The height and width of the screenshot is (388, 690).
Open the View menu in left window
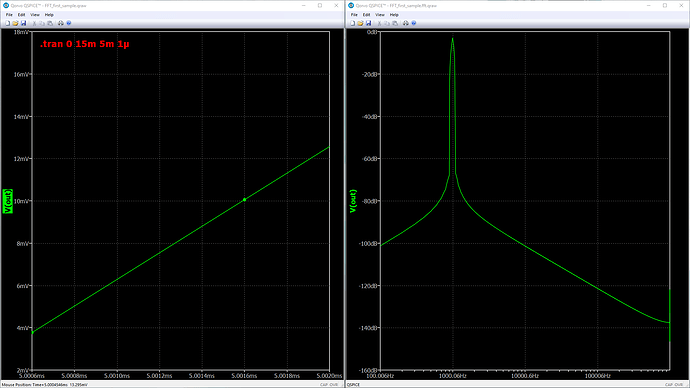pyautogui.click(x=35, y=15)
